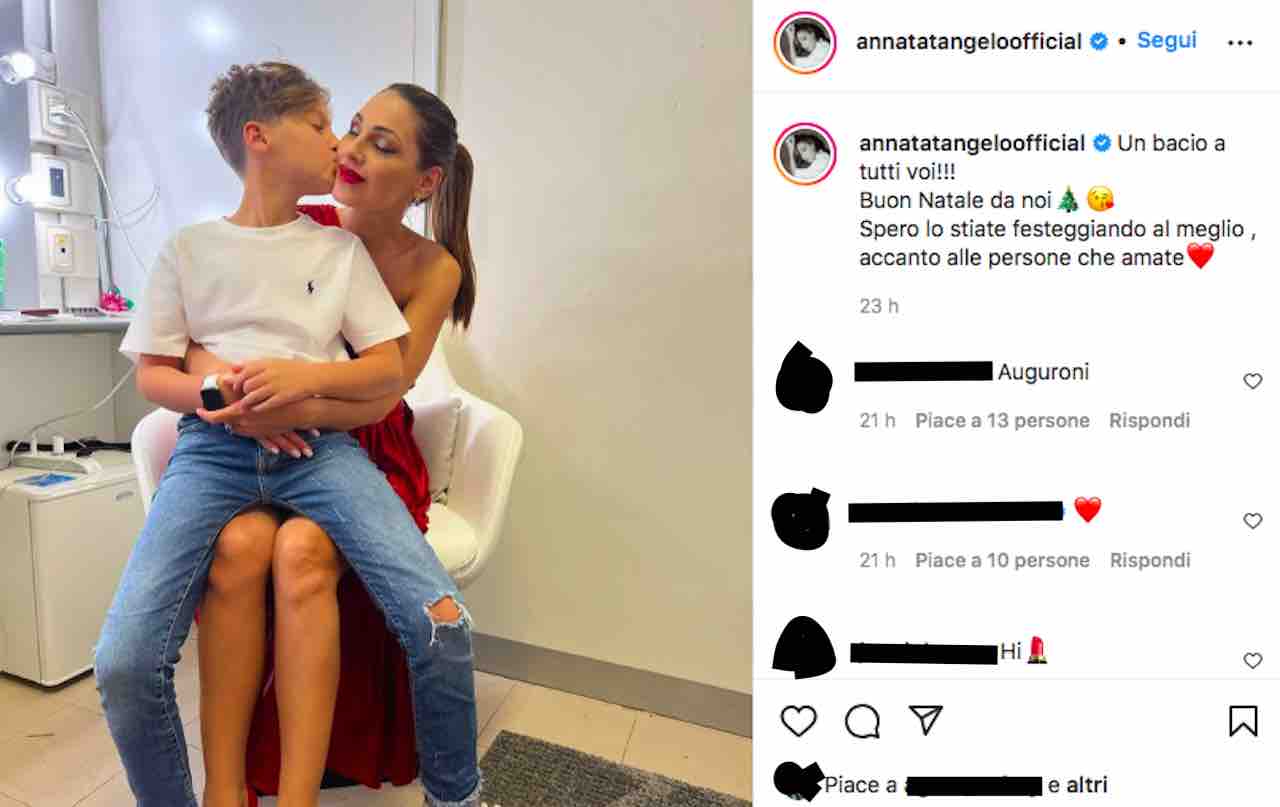The height and width of the screenshot is (807, 1280).
Task: Click the caption profile picture avatar
Action: click(805, 153)
